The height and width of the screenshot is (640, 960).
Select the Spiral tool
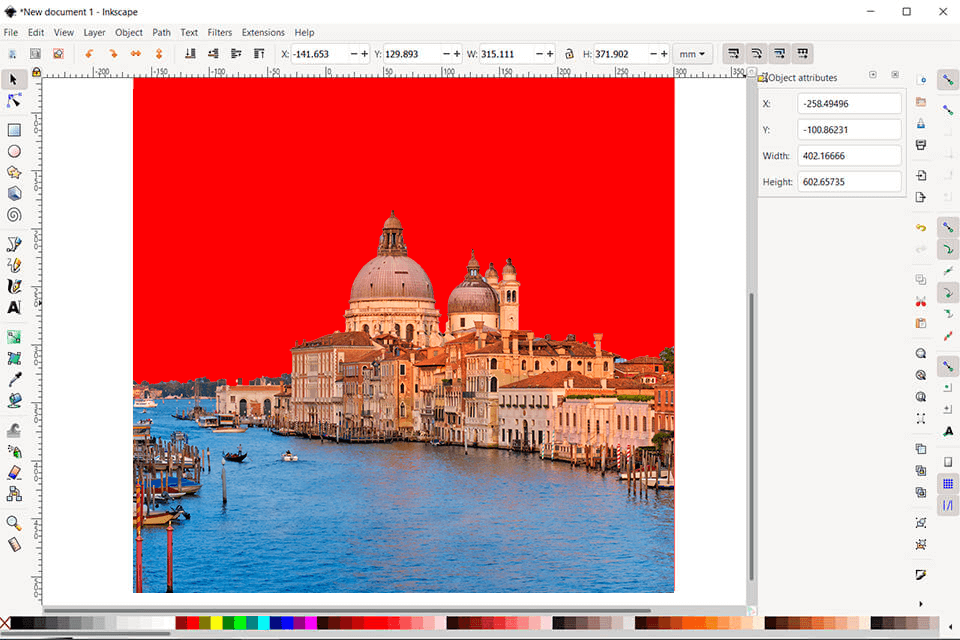(14, 215)
